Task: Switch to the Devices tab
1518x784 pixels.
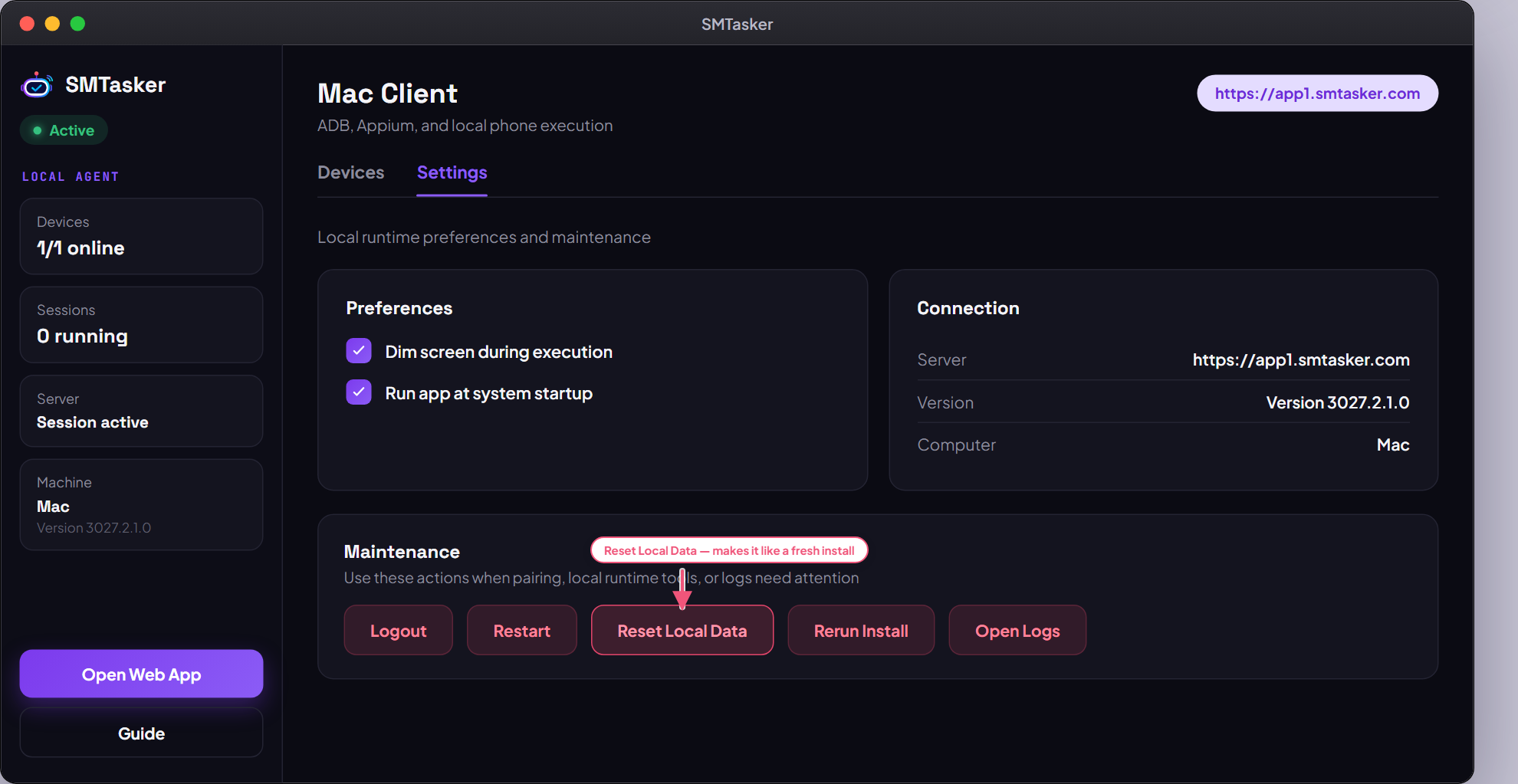Action: [x=351, y=172]
